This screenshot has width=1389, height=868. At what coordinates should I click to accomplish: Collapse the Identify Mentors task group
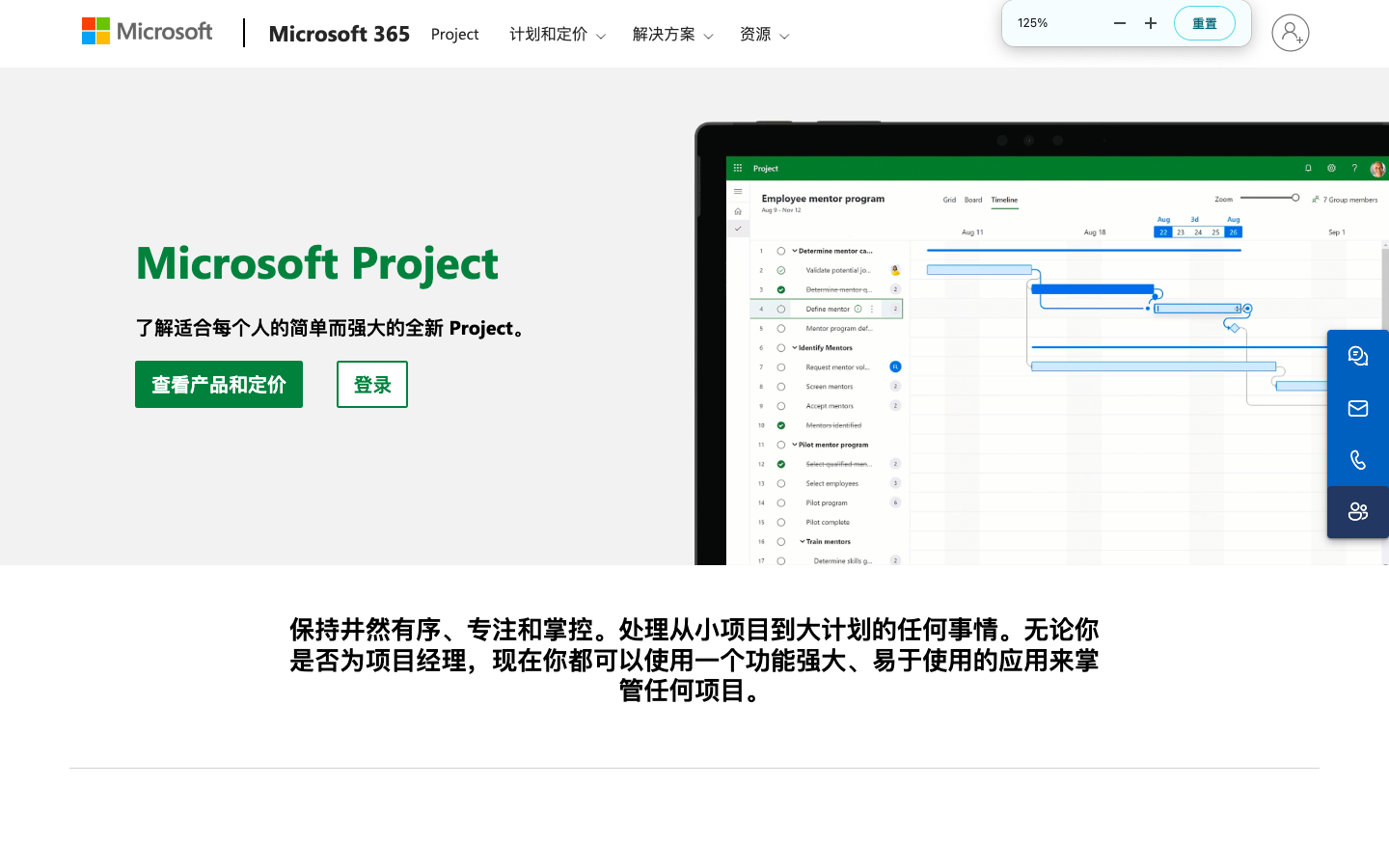795,348
